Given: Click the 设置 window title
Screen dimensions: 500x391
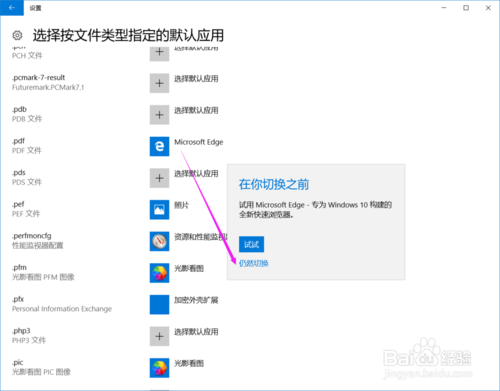Looking at the screenshot, I should tap(35, 8).
